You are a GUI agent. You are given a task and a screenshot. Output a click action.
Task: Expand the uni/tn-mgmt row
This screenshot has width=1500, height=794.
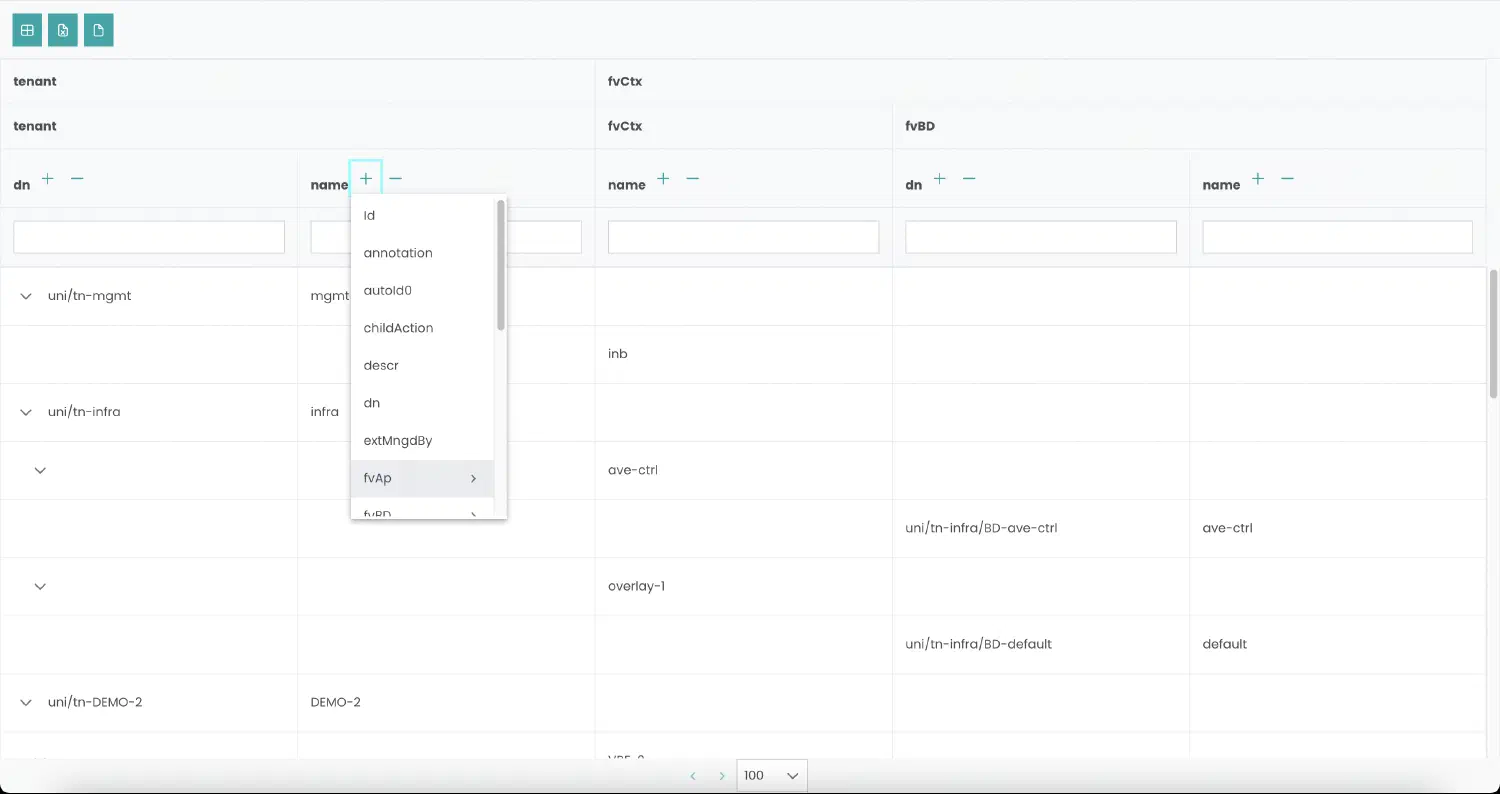coord(25,296)
